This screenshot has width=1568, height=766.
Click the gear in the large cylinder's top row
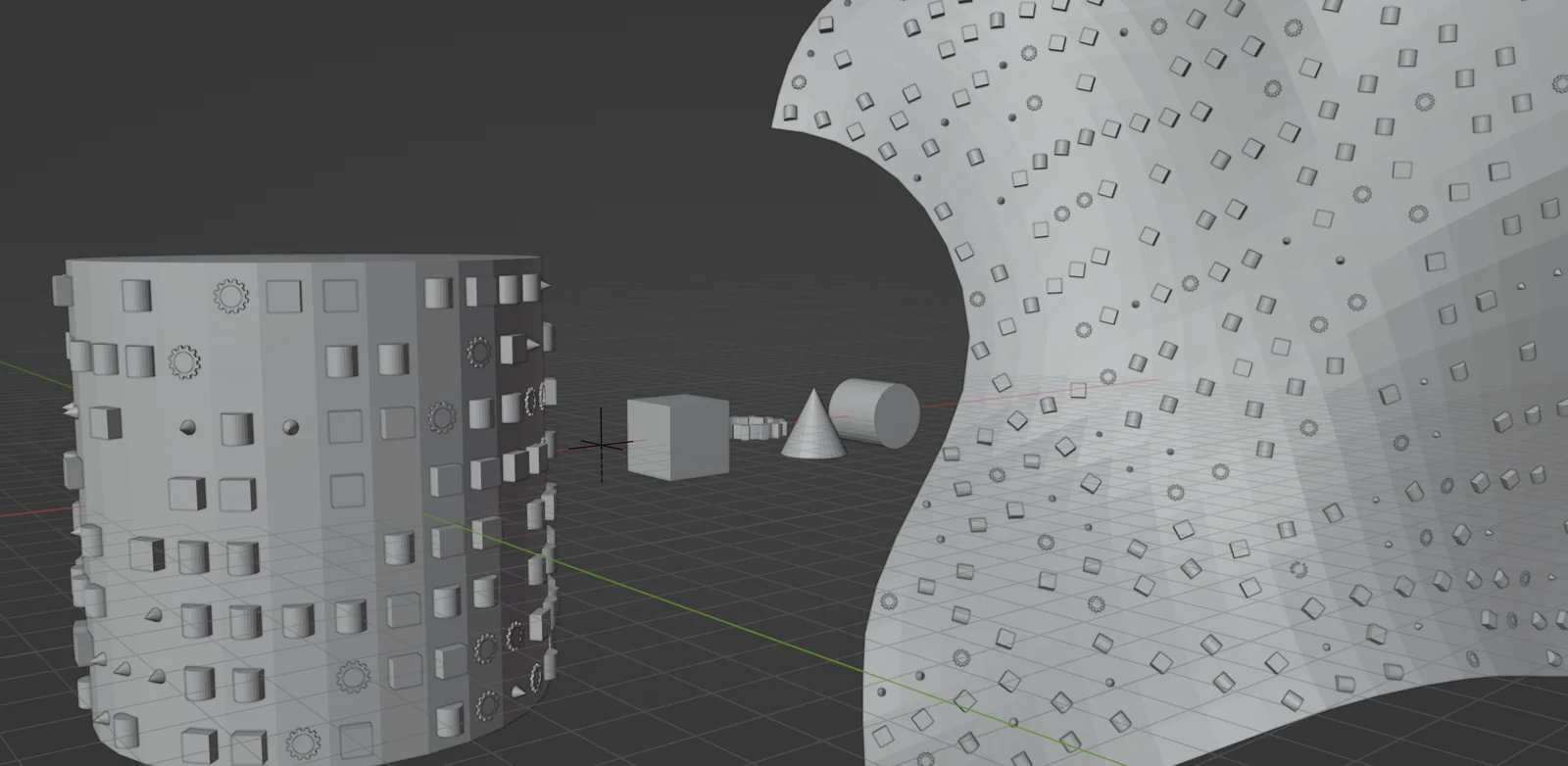pos(231,295)
